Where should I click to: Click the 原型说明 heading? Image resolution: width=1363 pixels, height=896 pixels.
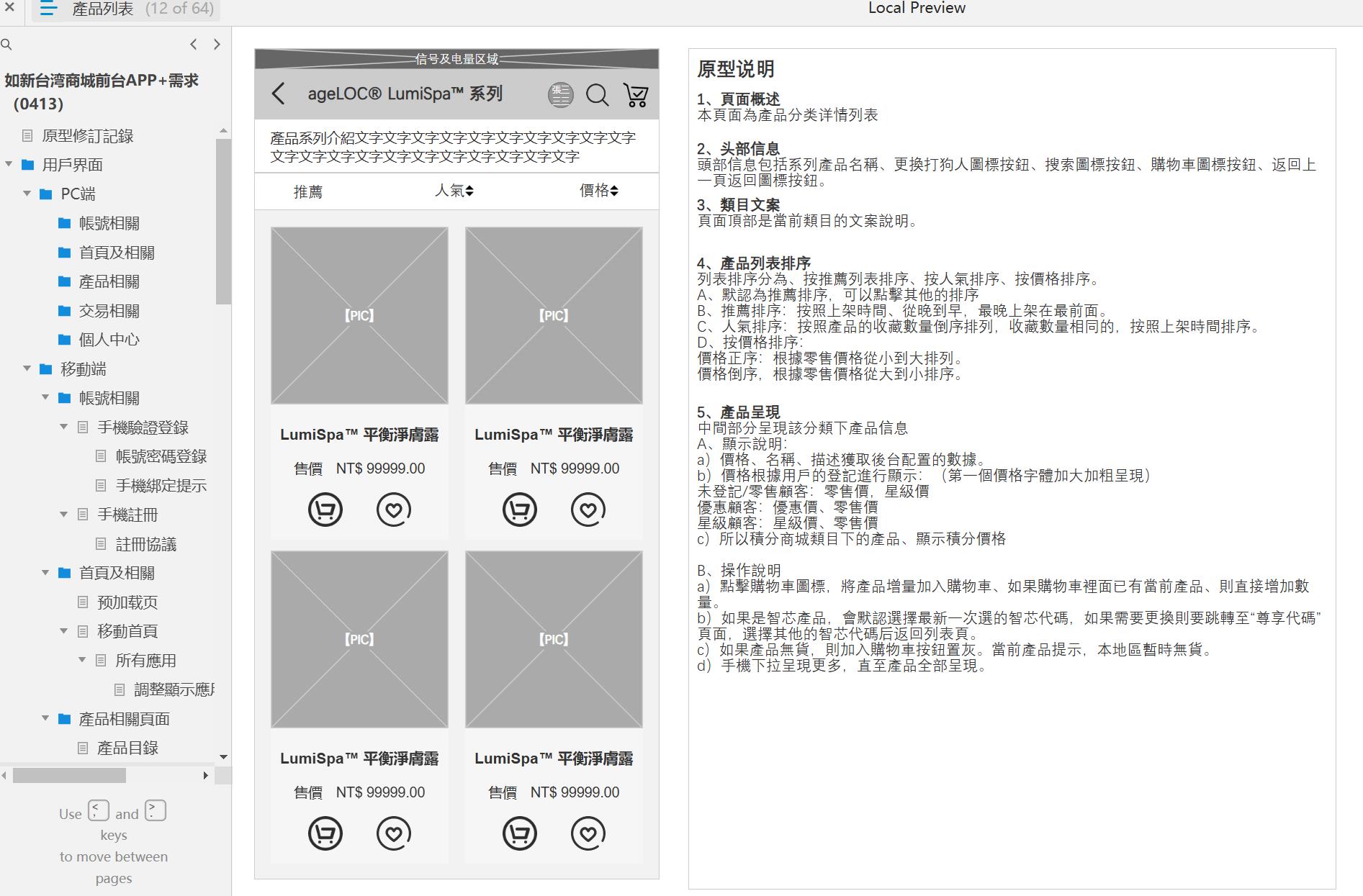[735, 69]
